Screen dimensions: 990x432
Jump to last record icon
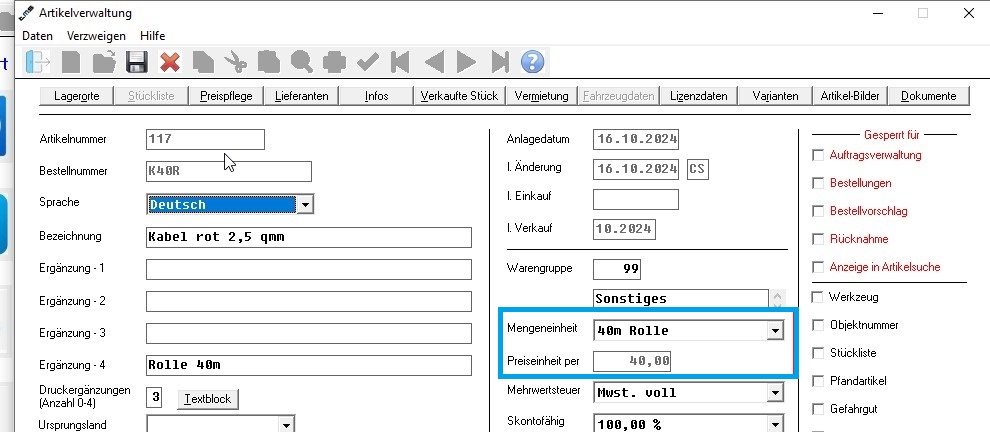(x=499, y=62)
